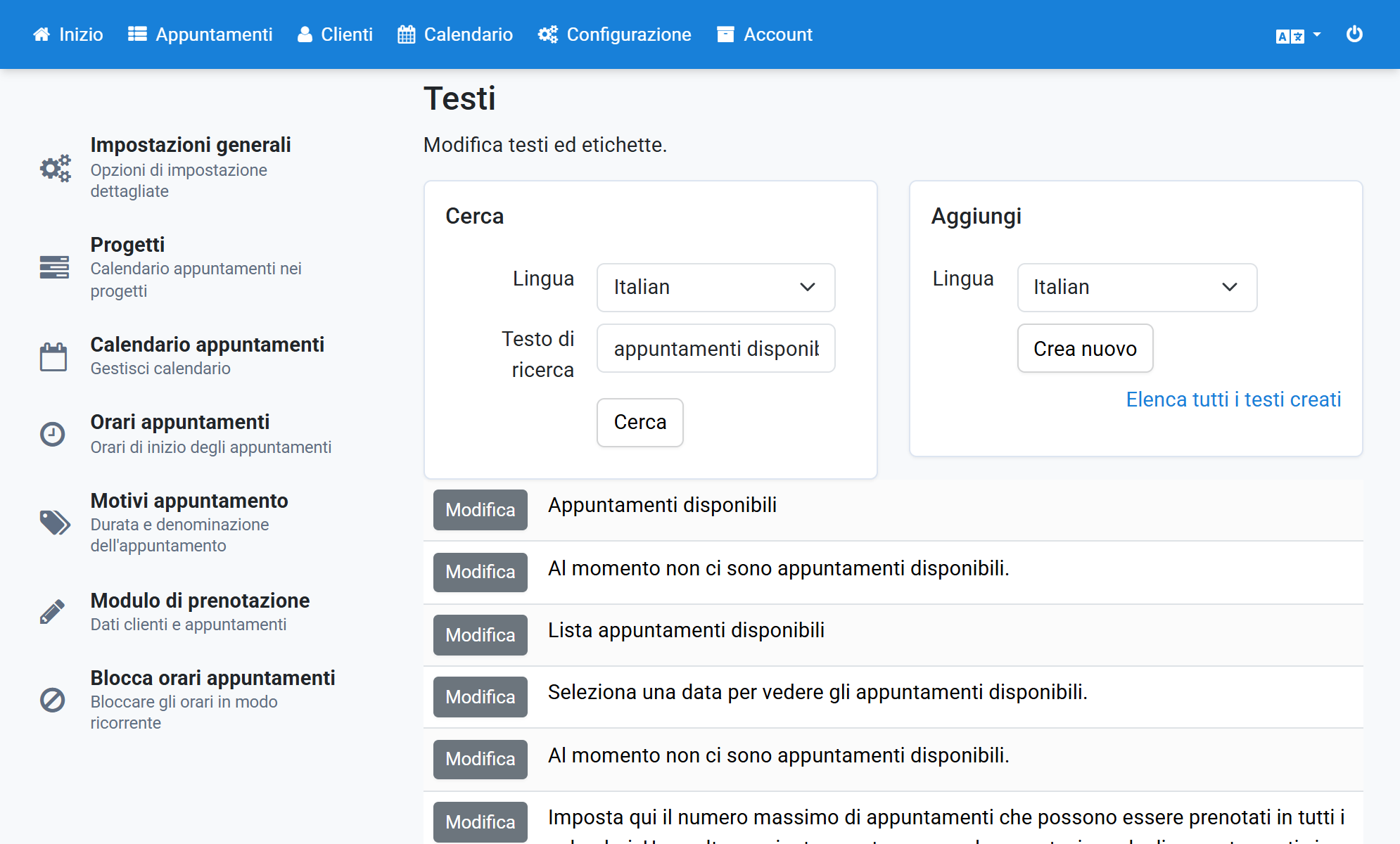The image size is (1400, 844).
Task: Select text 'Seleziona una data per vedere'
Action: point(686,692)
